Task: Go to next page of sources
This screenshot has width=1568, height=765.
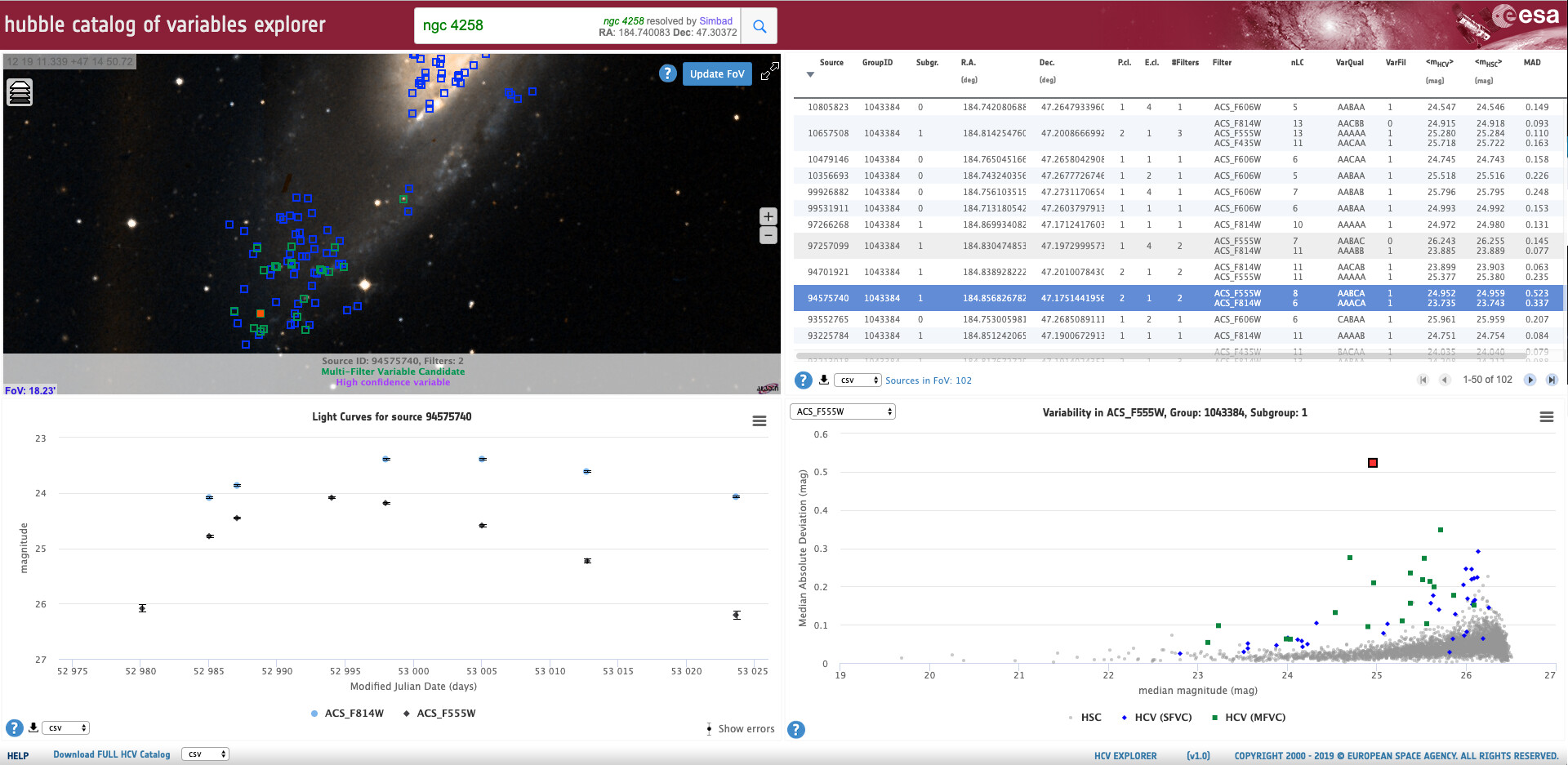Action: click(1530, 380)
